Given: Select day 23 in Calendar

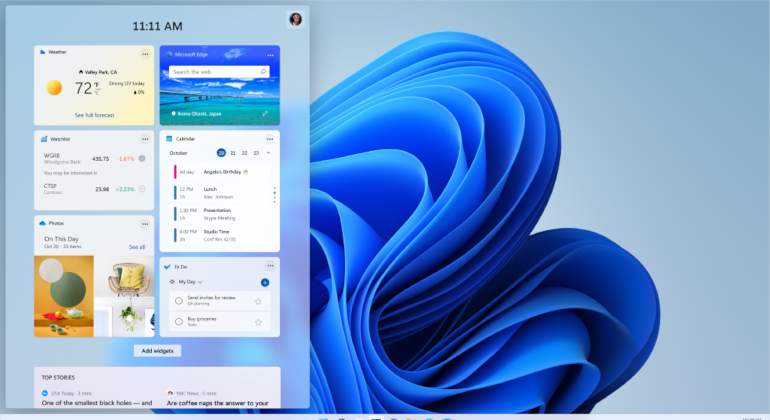Looking at the screenshot, I should click(256, 153).
